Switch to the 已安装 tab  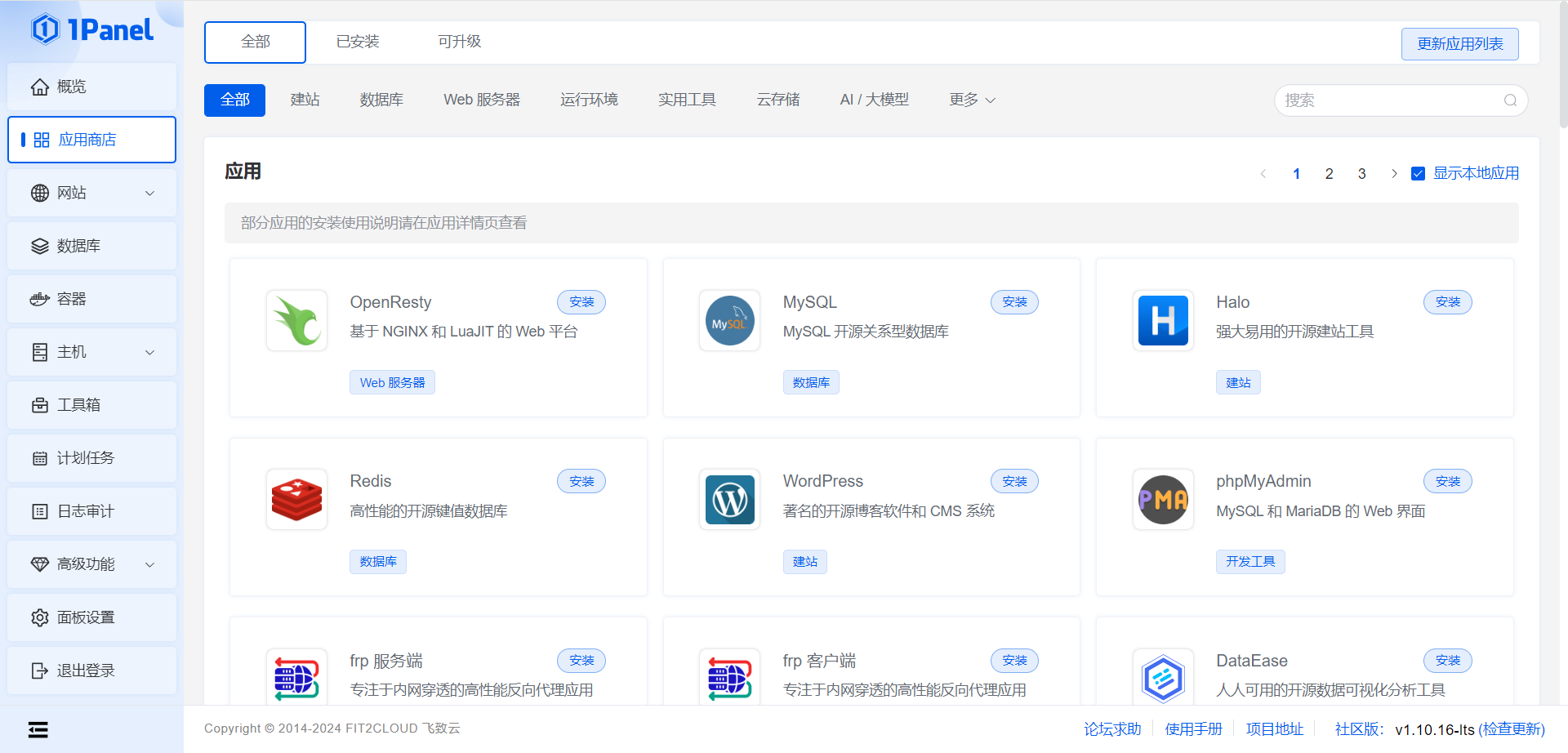coord(358,42)
